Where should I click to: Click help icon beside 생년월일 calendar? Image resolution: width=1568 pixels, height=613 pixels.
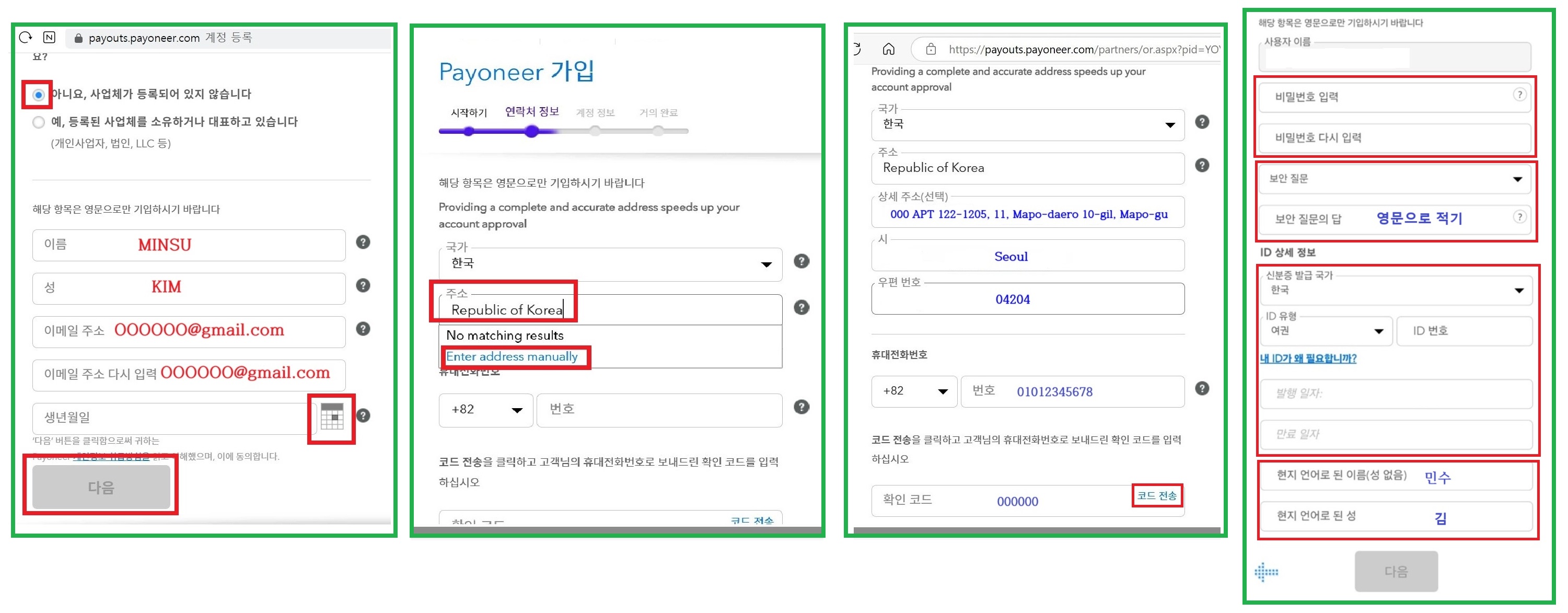tap(363, 416)
